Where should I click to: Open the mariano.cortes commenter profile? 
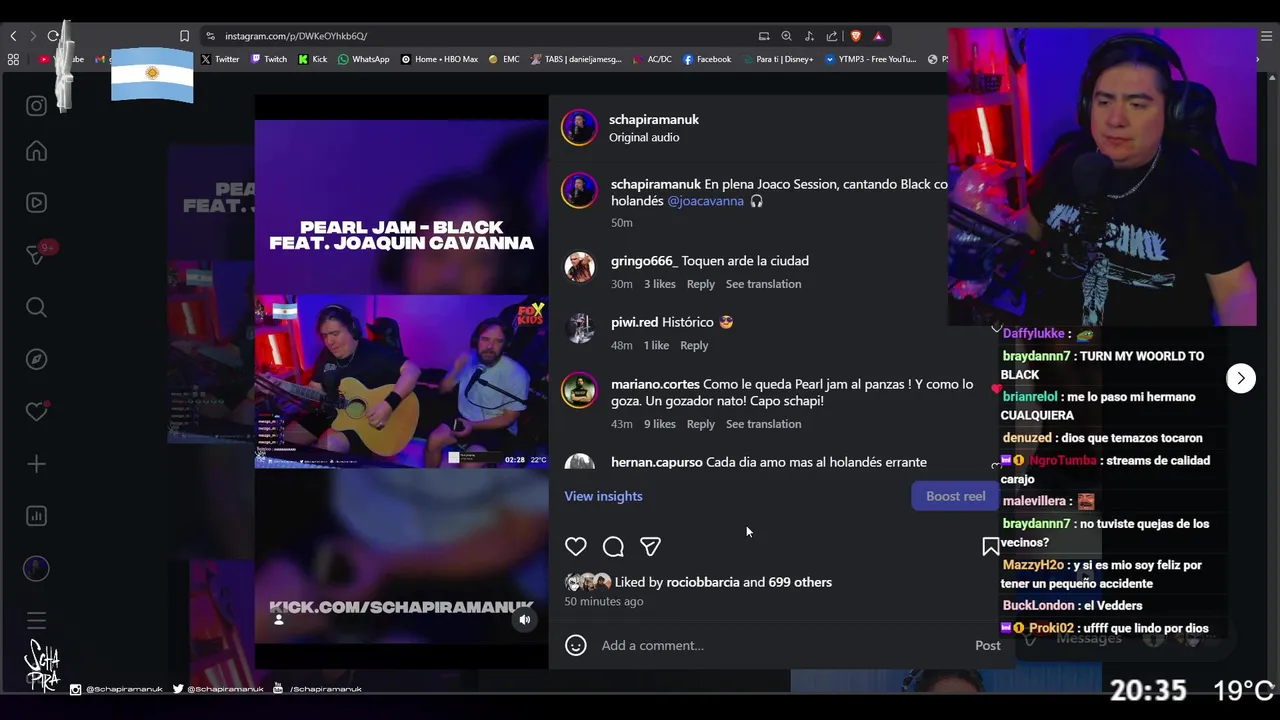click(x=655, y=384)
